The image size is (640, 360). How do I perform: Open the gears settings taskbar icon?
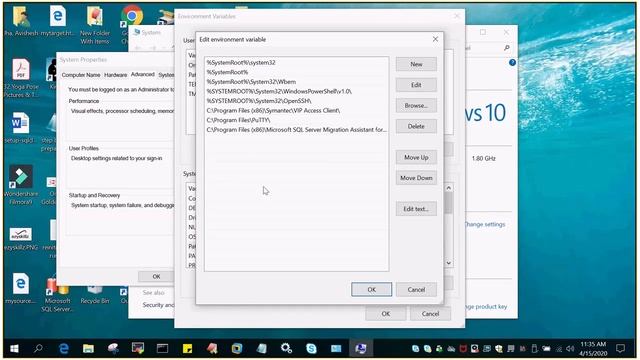click(x=286, y=349)
